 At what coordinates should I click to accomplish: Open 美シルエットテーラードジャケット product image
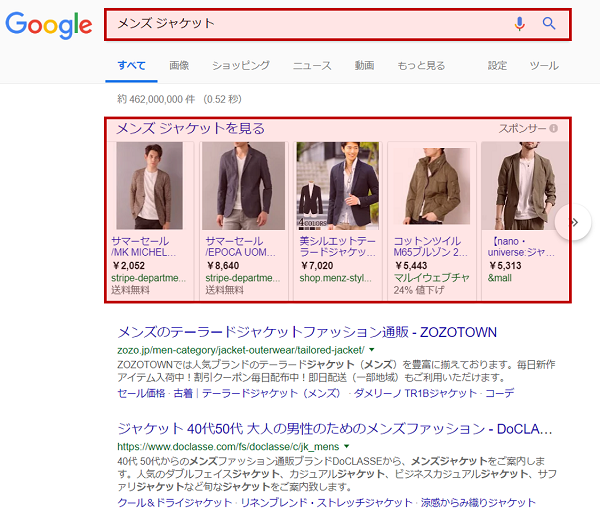coord(338,186)
